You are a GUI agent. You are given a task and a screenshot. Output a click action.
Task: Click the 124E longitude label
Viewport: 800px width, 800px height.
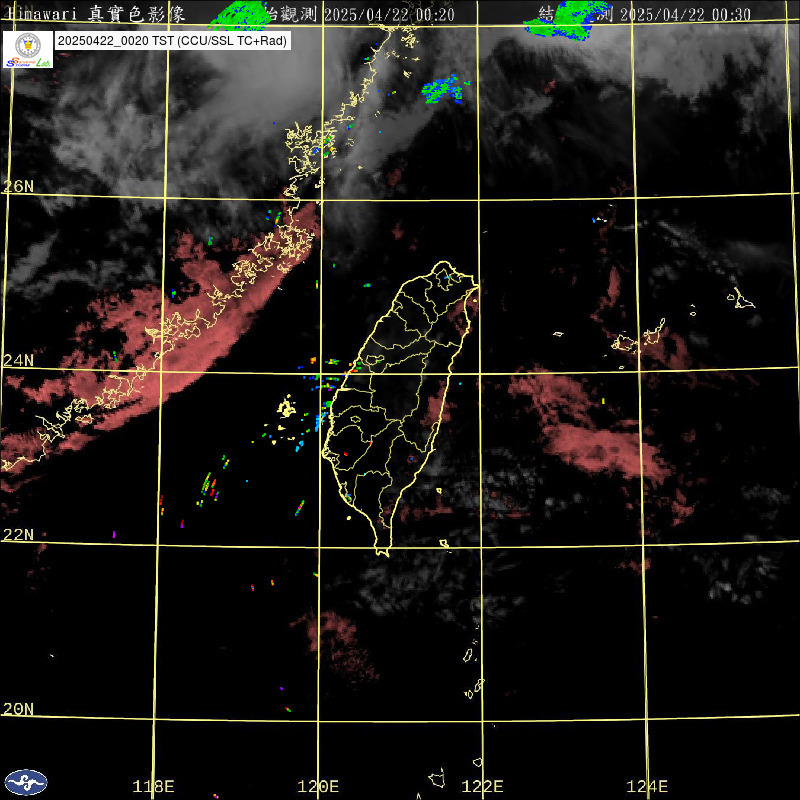point(647,786)
